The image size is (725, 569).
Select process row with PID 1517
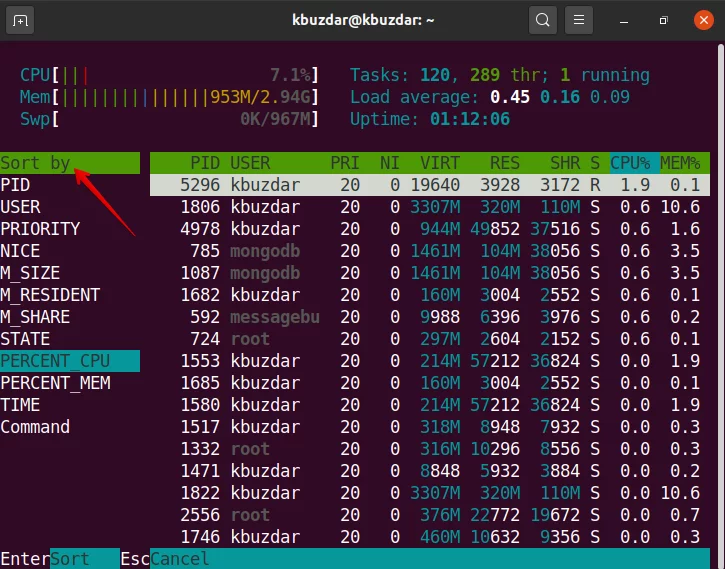click(430, 427)
